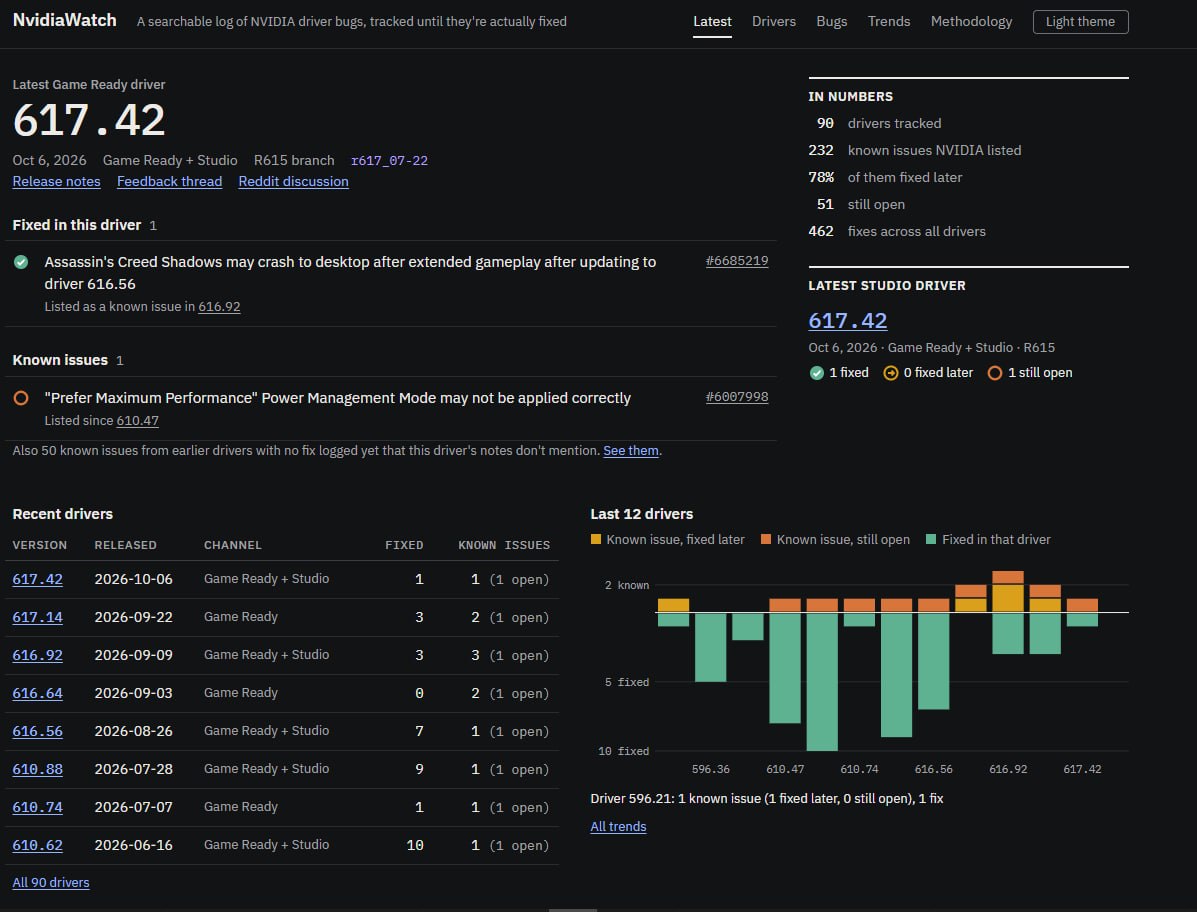The height and width of the screenshot is (912, 1197).
Task: Open driver 610.62 in Recent drivers table
Action: click(37, 846)
